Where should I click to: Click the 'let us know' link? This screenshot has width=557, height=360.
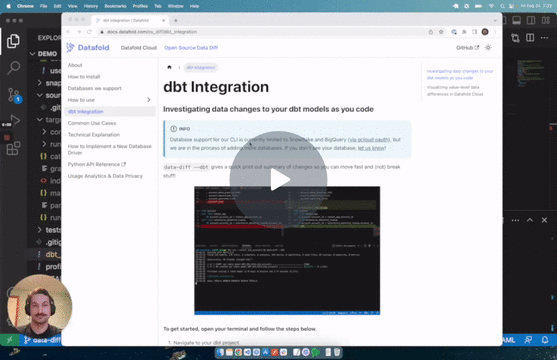[371, 148]
